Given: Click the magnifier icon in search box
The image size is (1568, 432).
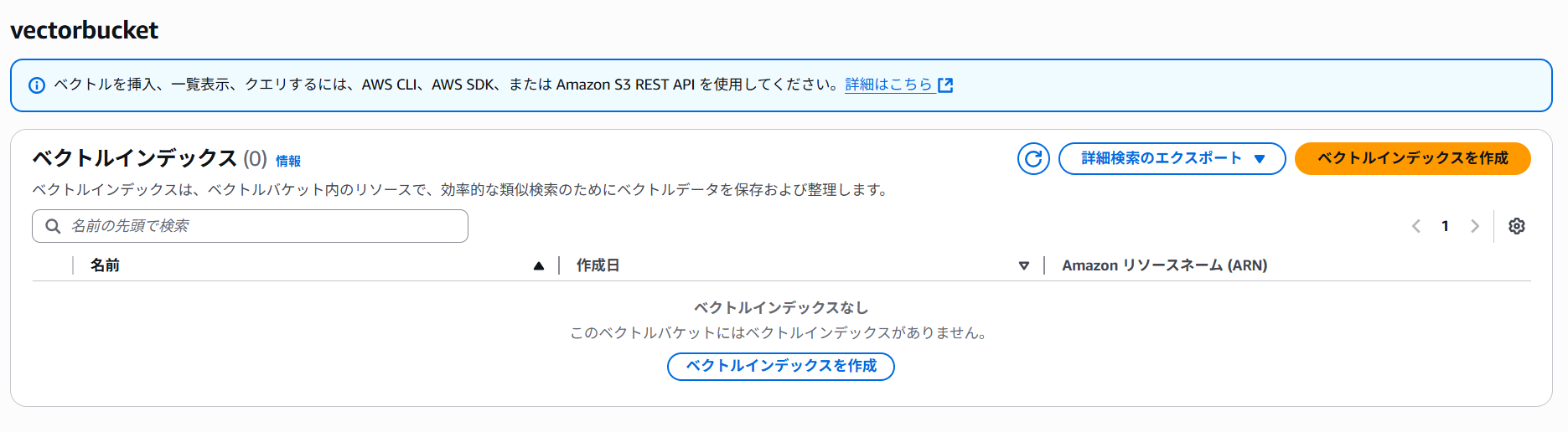Looking at the screenshot, I should tap(53, 226).
